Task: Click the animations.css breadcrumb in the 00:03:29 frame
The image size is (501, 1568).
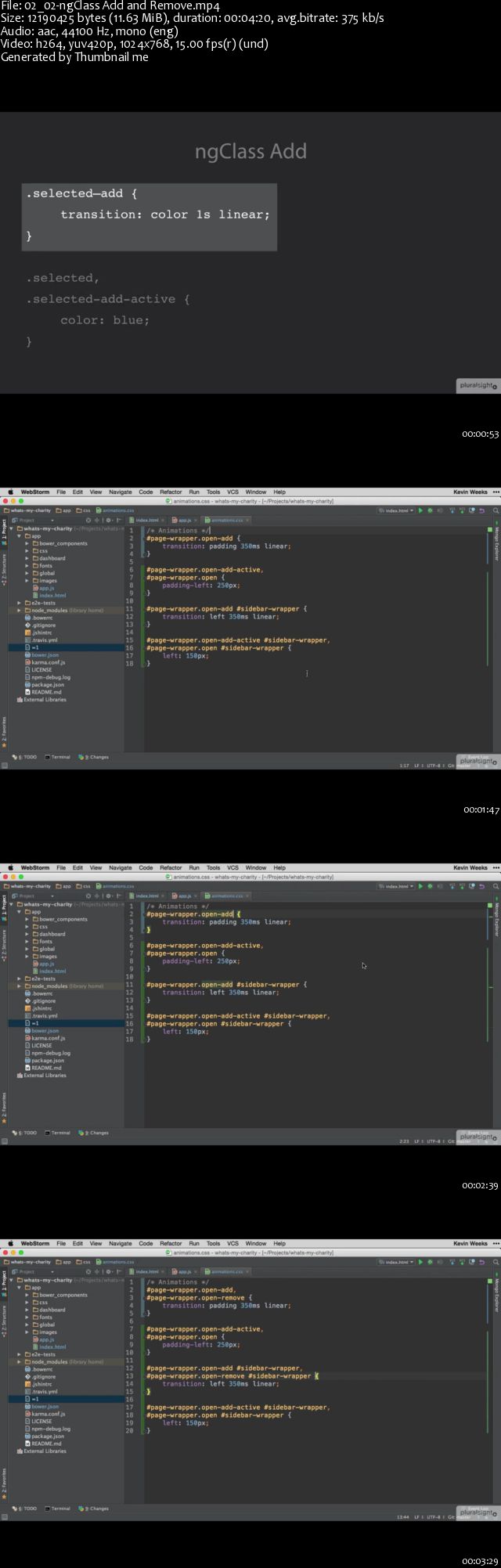Action: [x=115, y=1262]
